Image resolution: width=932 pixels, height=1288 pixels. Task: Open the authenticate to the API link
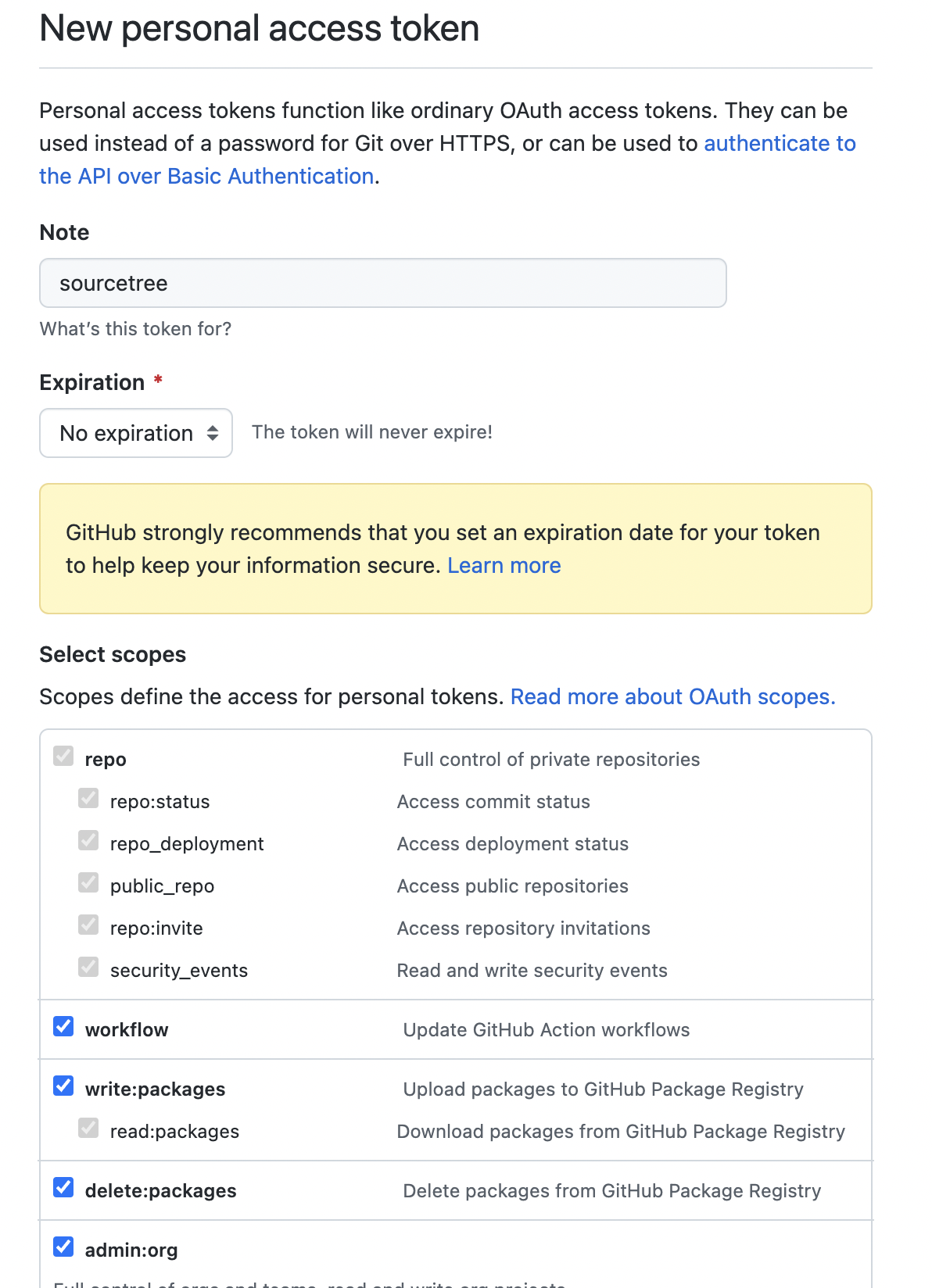pos(779,144)
